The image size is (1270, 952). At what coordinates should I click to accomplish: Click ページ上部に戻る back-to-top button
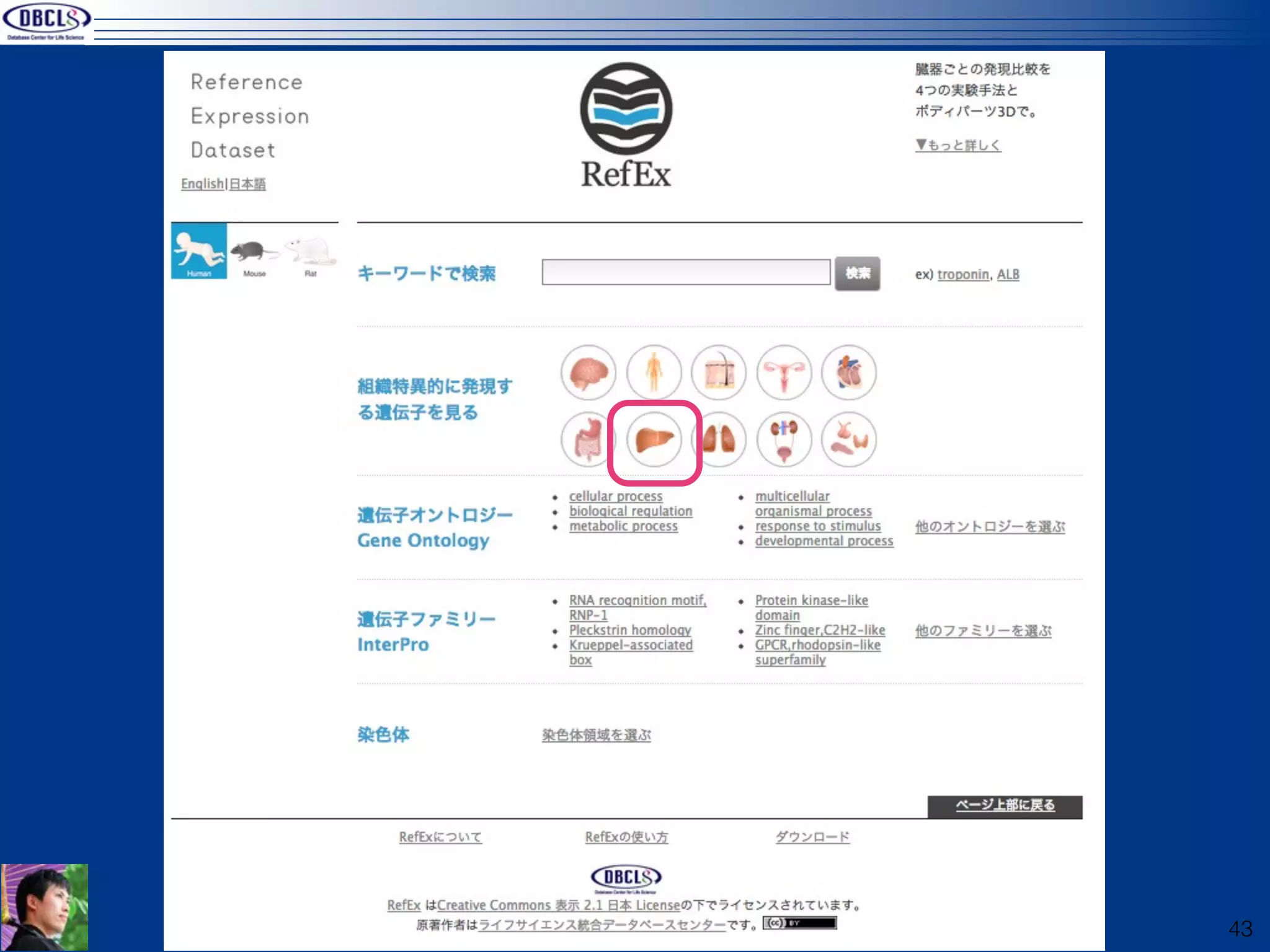(1005, 806)
